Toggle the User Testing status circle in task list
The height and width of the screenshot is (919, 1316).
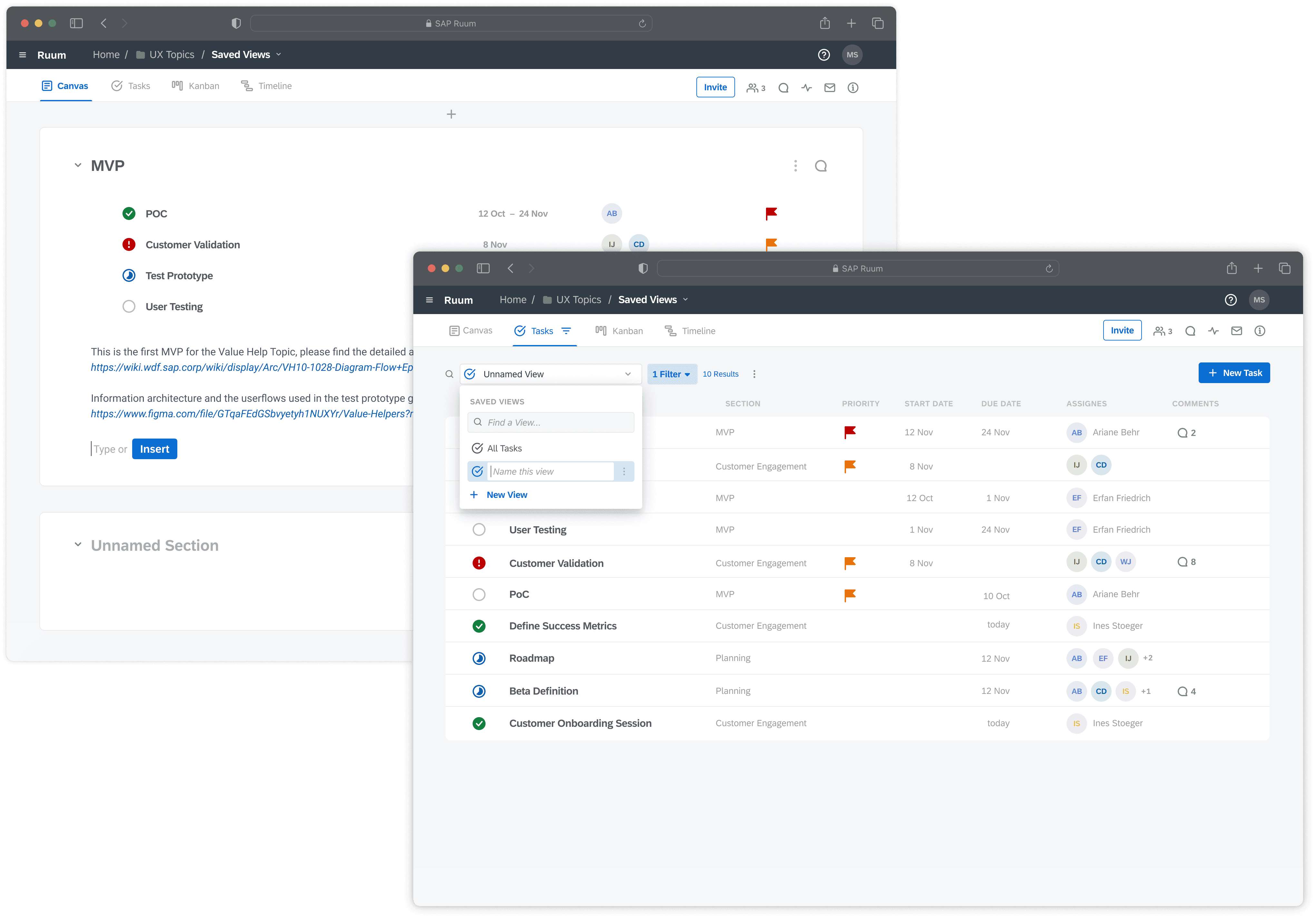click(479, 530)
